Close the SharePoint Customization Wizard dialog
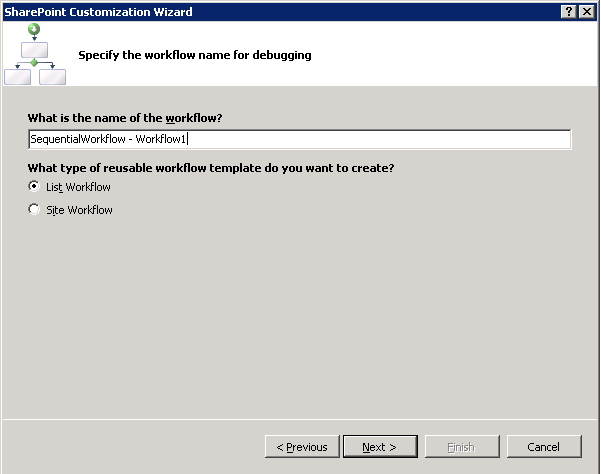This screenshot has height=474, width=601. pos(585,11)
